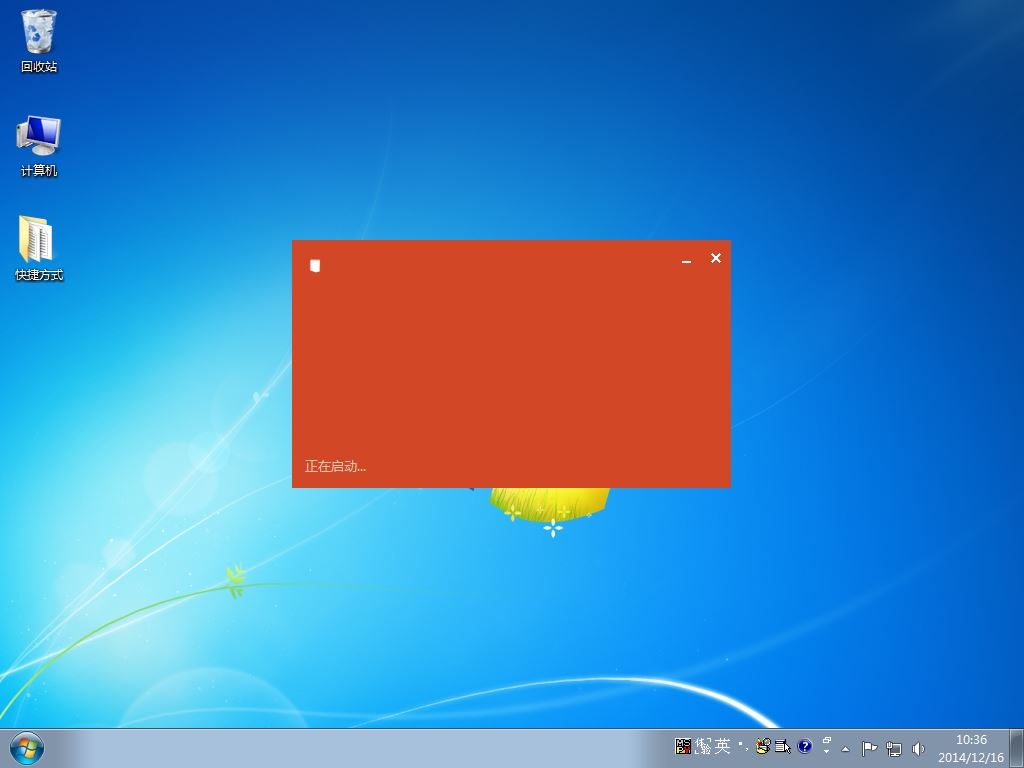Open the taskbar clock 10:36
The image size is (1024, 768).
click(x=971, y=748)
